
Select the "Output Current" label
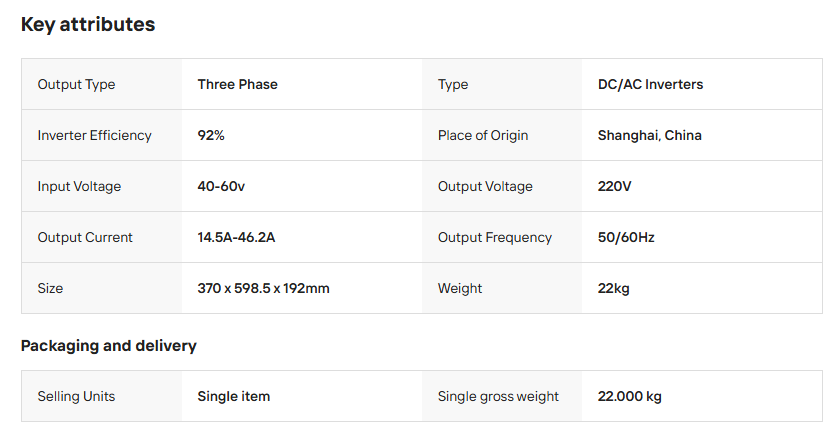[x=85, y=237]
